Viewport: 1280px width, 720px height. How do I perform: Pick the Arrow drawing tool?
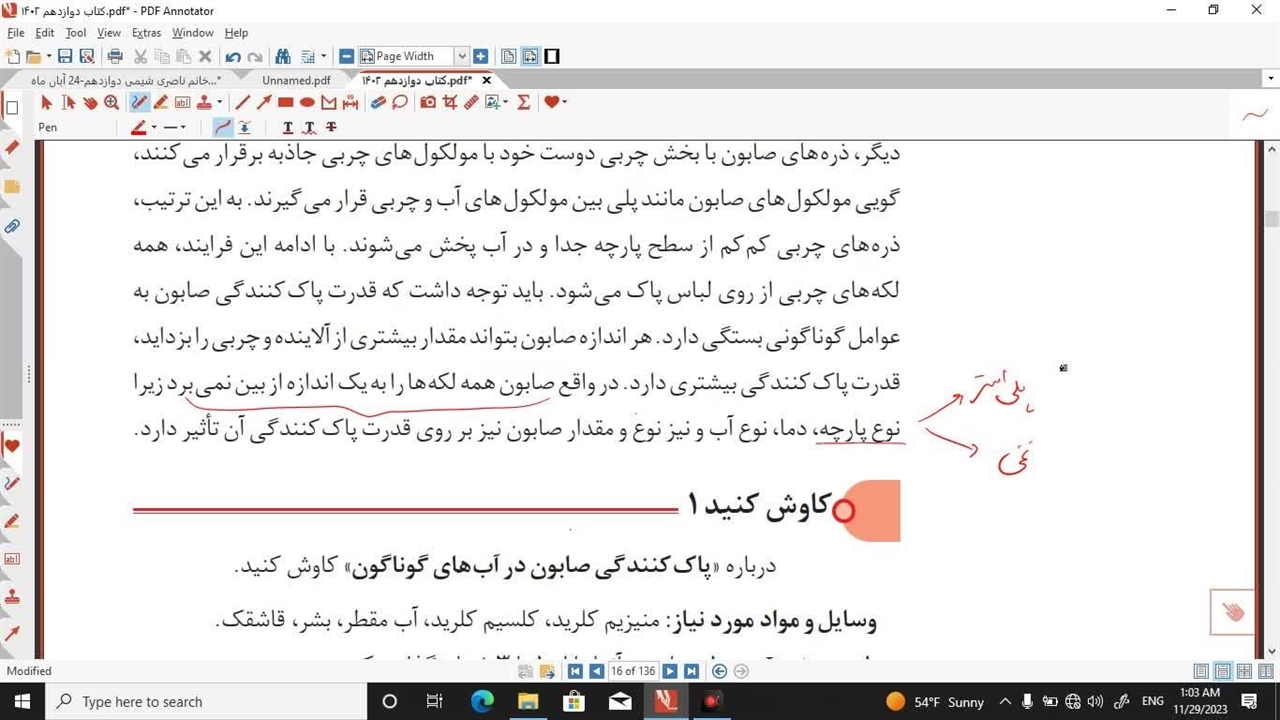[264, 102]
